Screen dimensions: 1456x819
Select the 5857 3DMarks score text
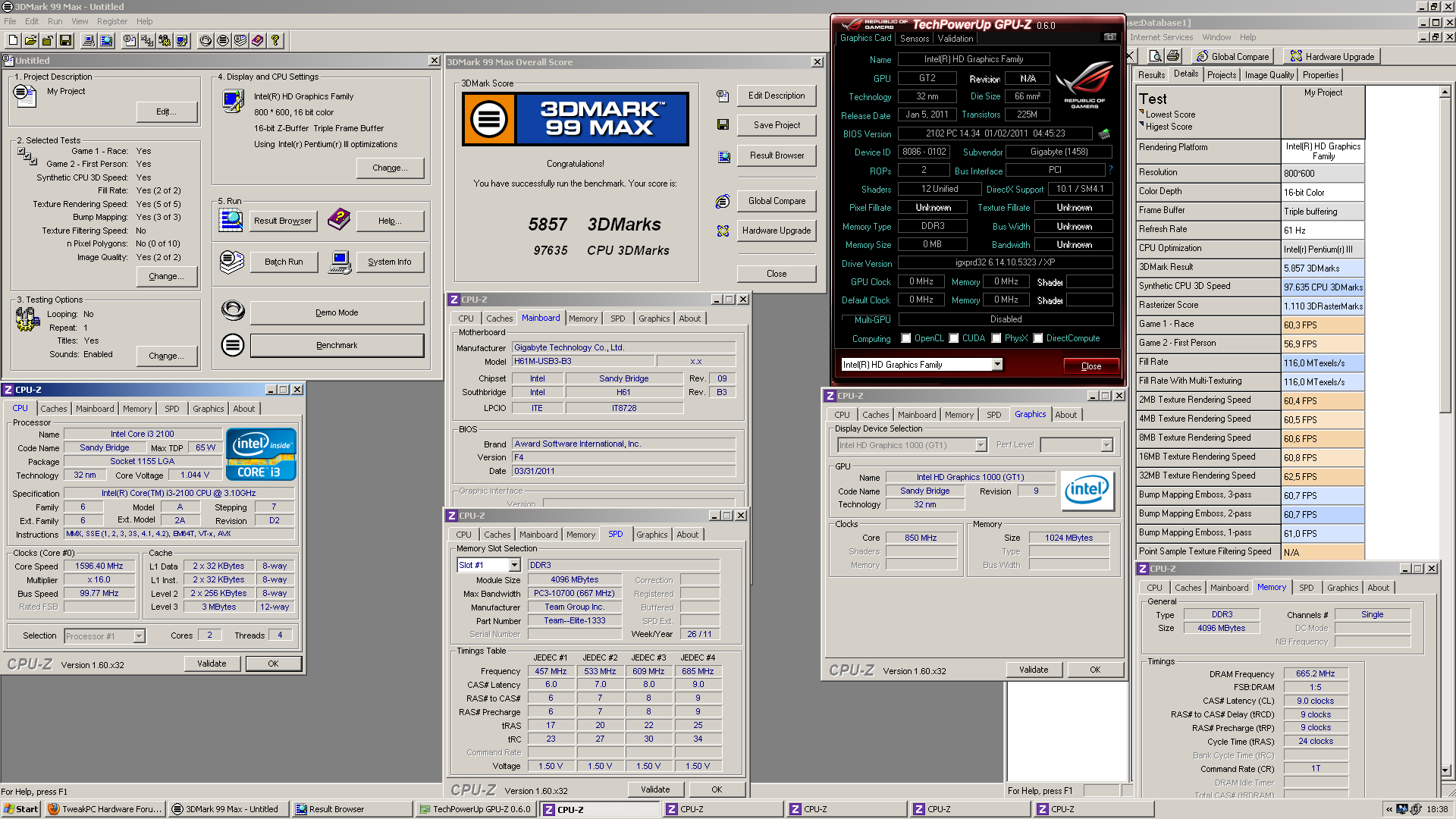(595, 224)
